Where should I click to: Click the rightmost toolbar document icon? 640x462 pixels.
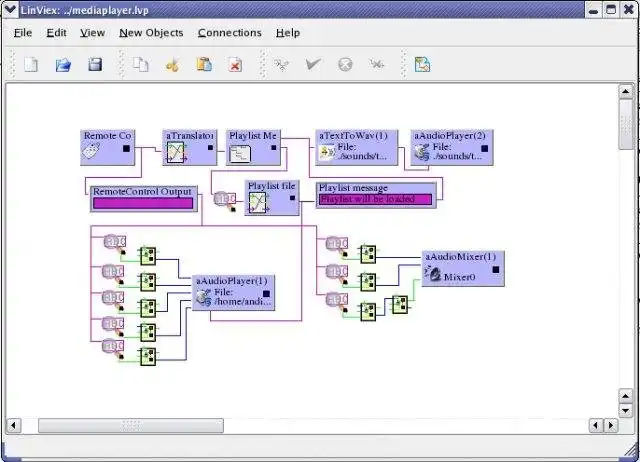[x=422, y=64]
